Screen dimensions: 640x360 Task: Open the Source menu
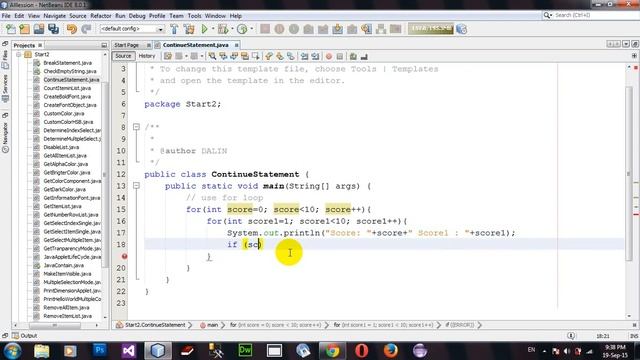click(78, 16)
